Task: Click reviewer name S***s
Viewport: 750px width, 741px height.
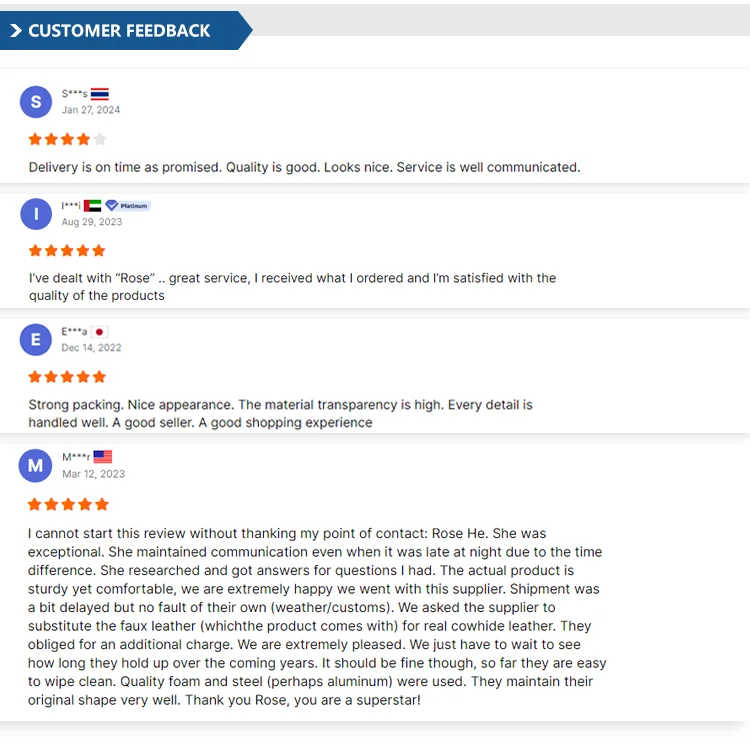Action: 74,94
